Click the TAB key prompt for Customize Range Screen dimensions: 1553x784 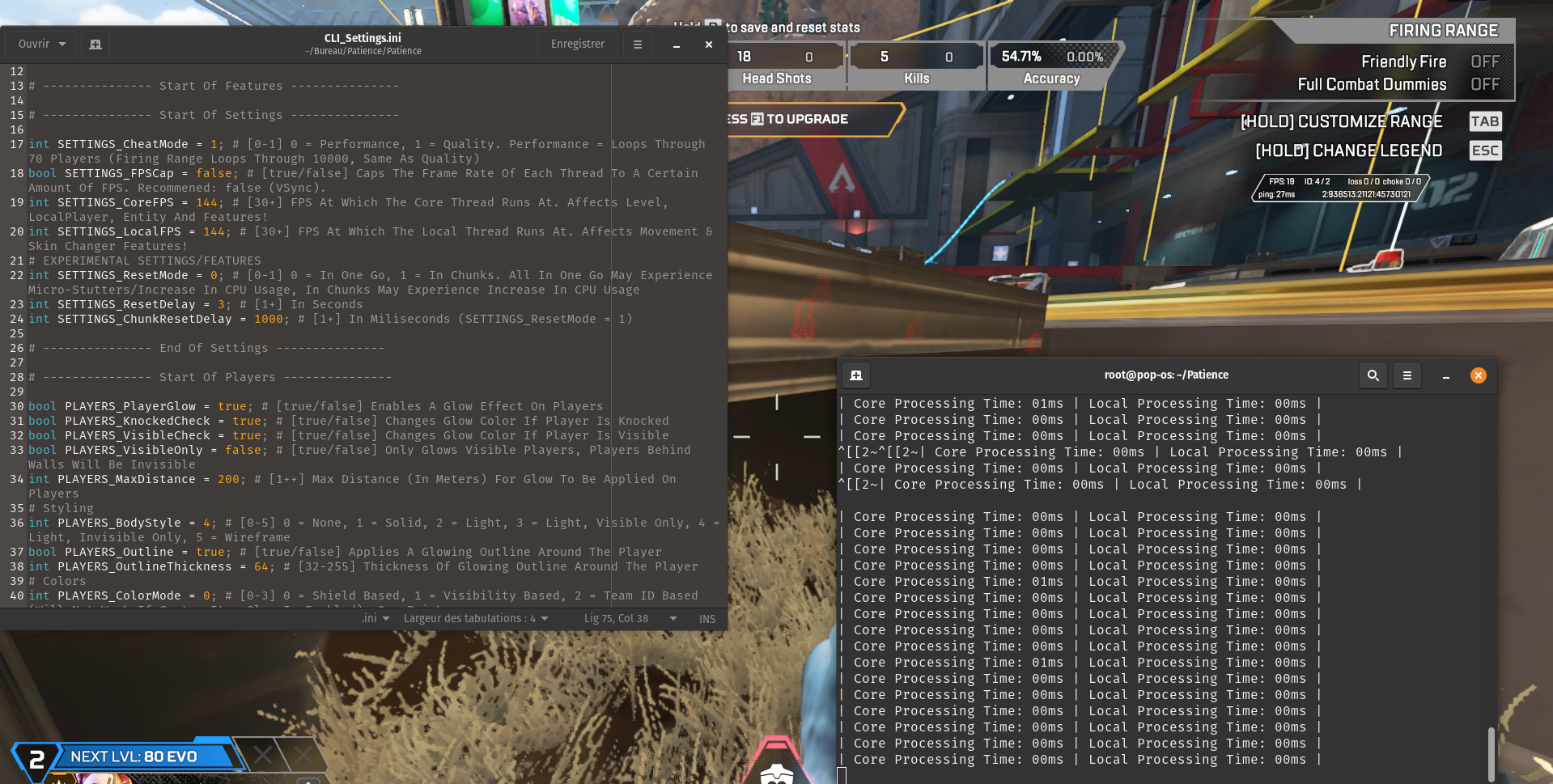click(1485, 121)
